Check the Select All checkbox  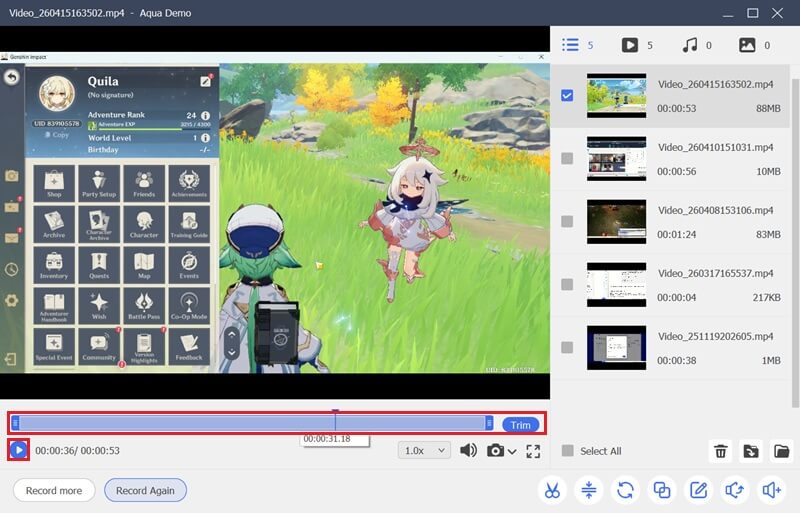pos(567,451)
